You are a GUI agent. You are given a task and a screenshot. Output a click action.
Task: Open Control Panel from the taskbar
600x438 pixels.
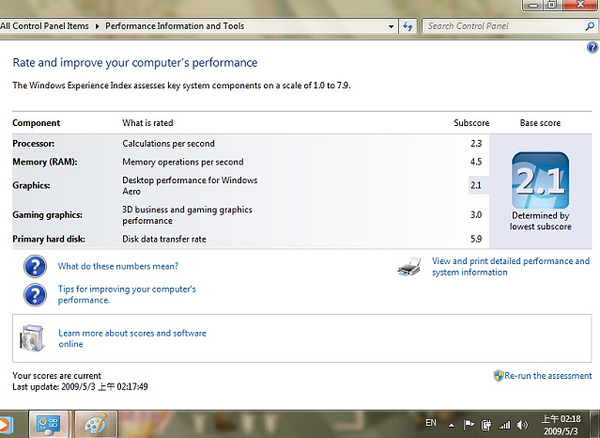(49, 425)
